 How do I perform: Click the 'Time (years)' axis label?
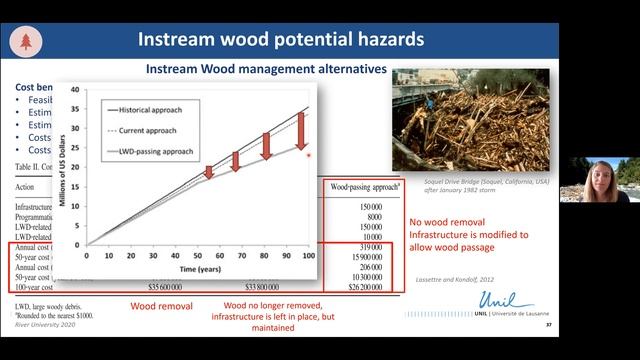point(200,269)
